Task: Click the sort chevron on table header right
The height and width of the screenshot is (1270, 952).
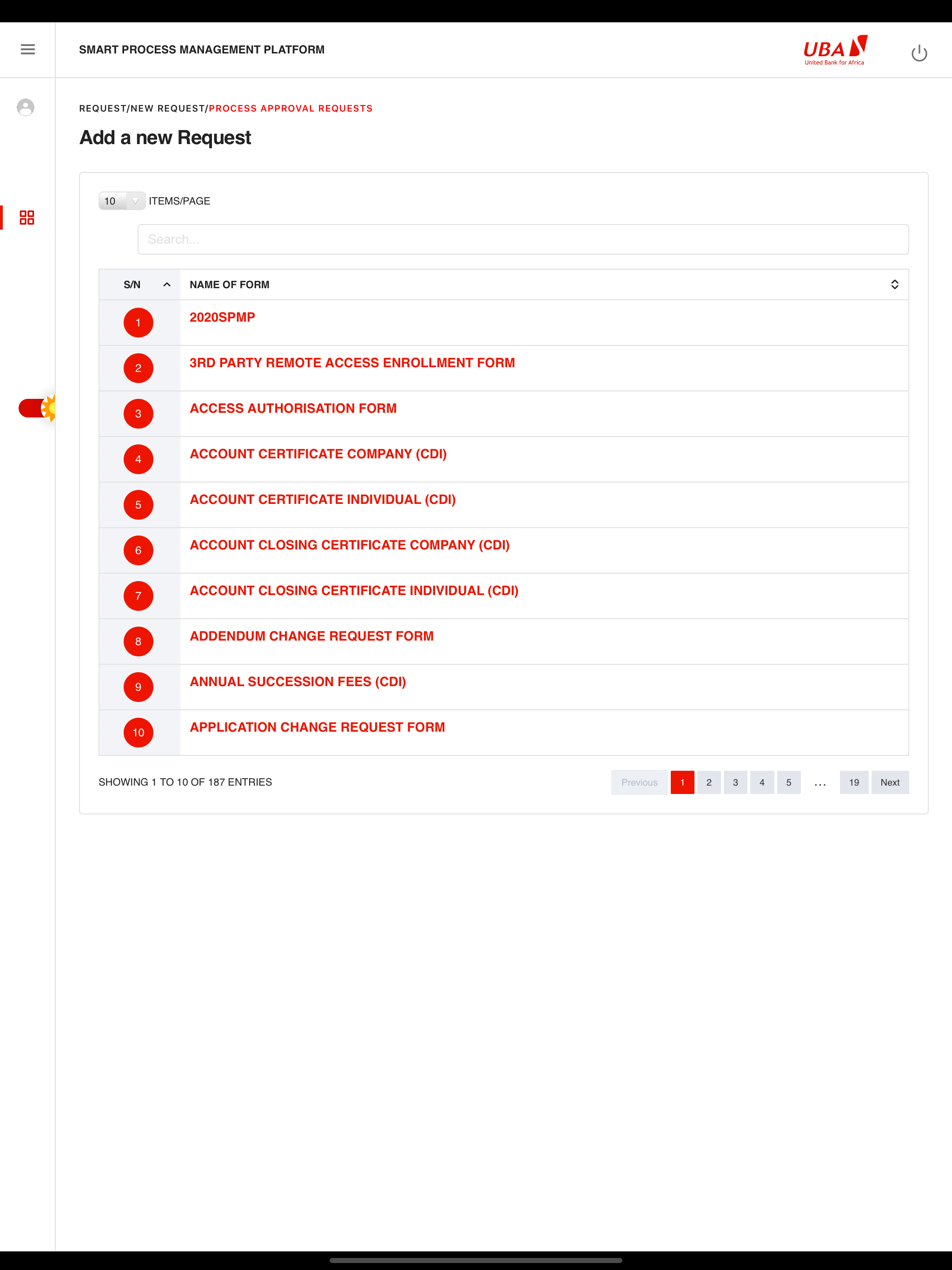Action: click(x=894, y=284)
